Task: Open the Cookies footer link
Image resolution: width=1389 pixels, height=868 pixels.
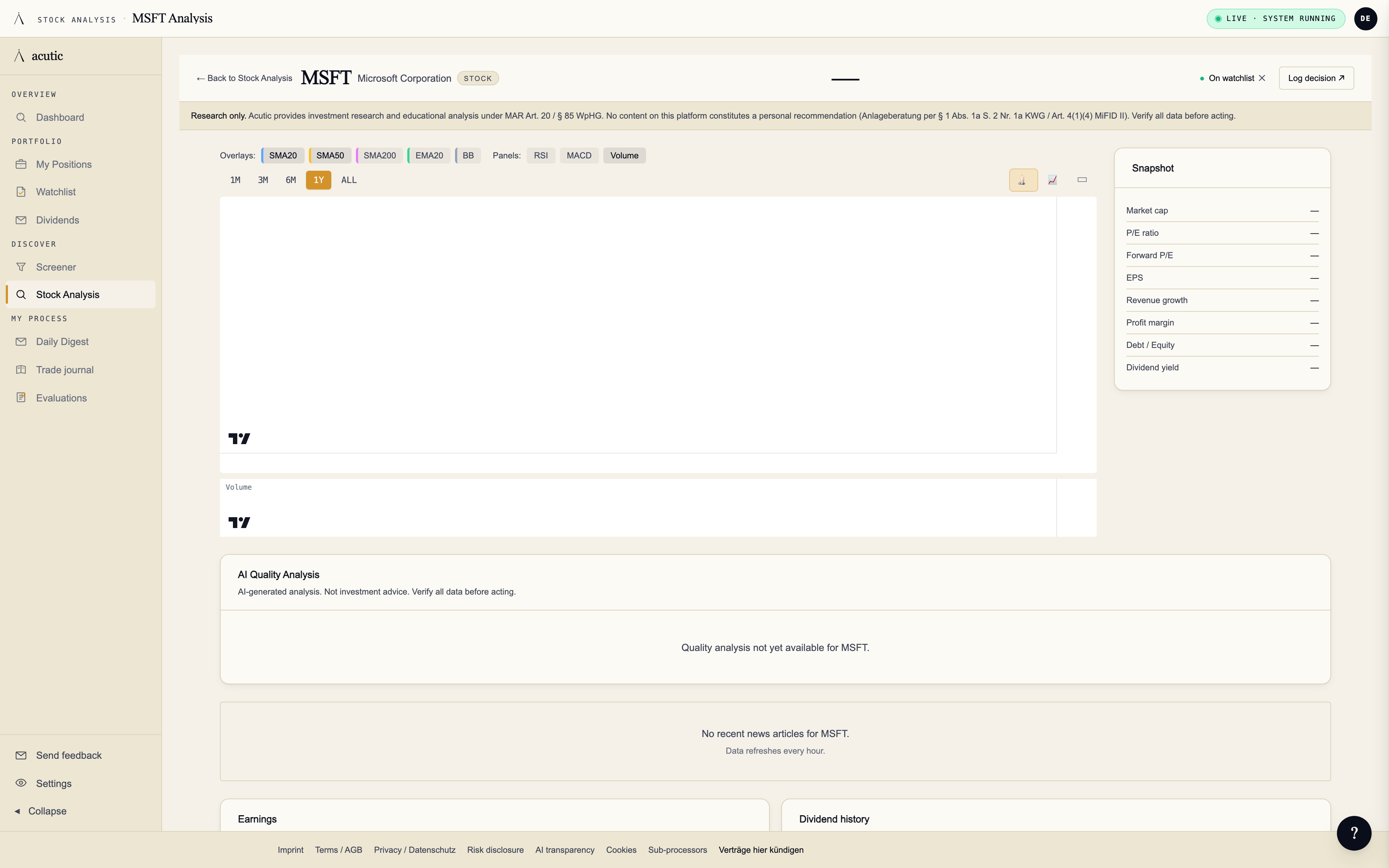Action: tap(621, 850)
